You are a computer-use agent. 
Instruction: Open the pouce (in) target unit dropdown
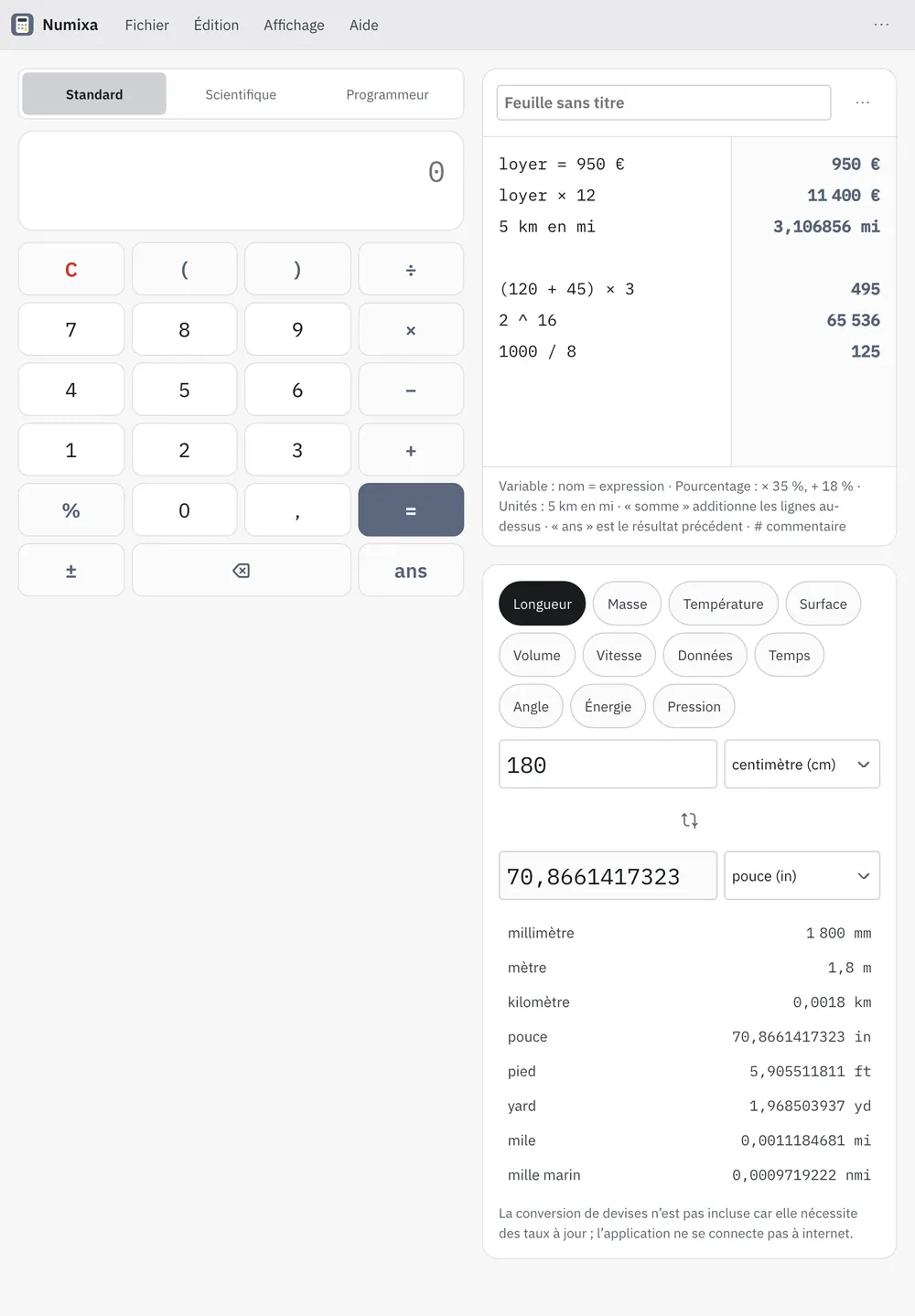tap(802, 875)
